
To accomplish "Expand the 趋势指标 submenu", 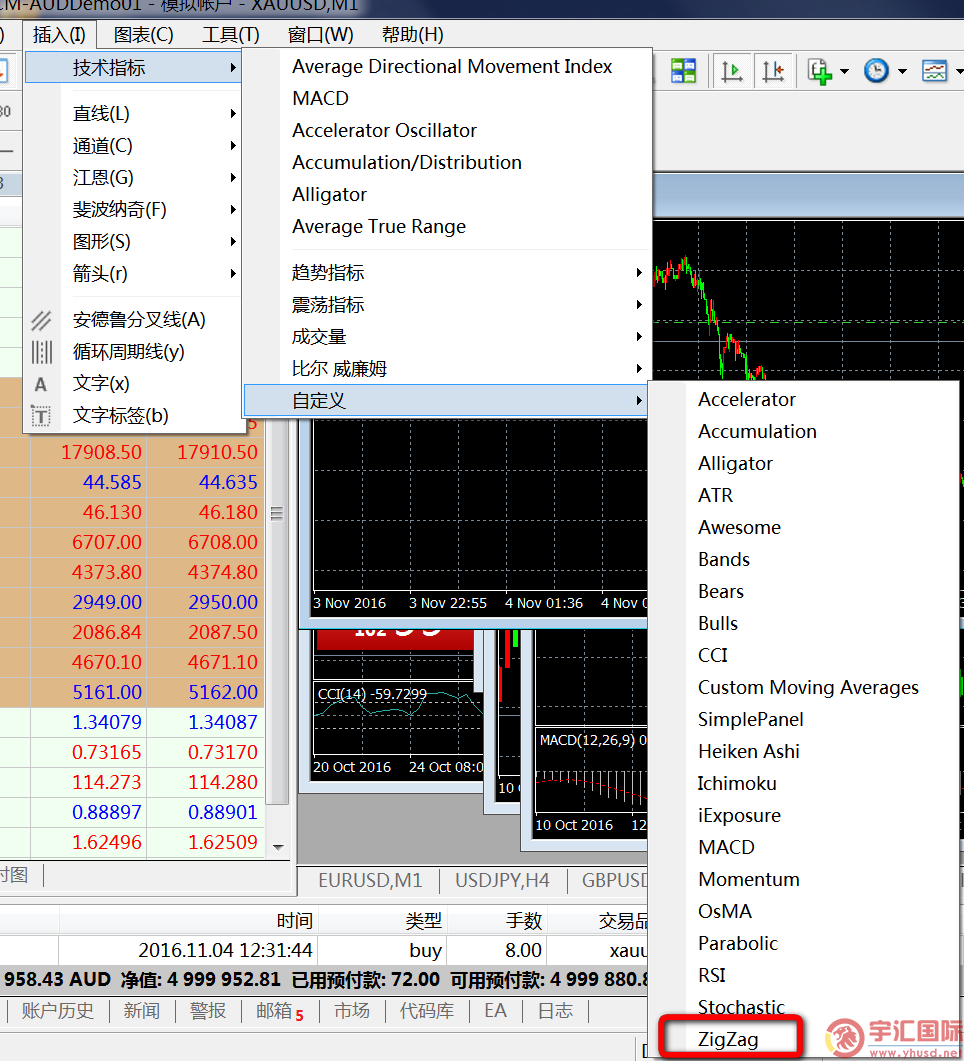I will coord(328,273).
